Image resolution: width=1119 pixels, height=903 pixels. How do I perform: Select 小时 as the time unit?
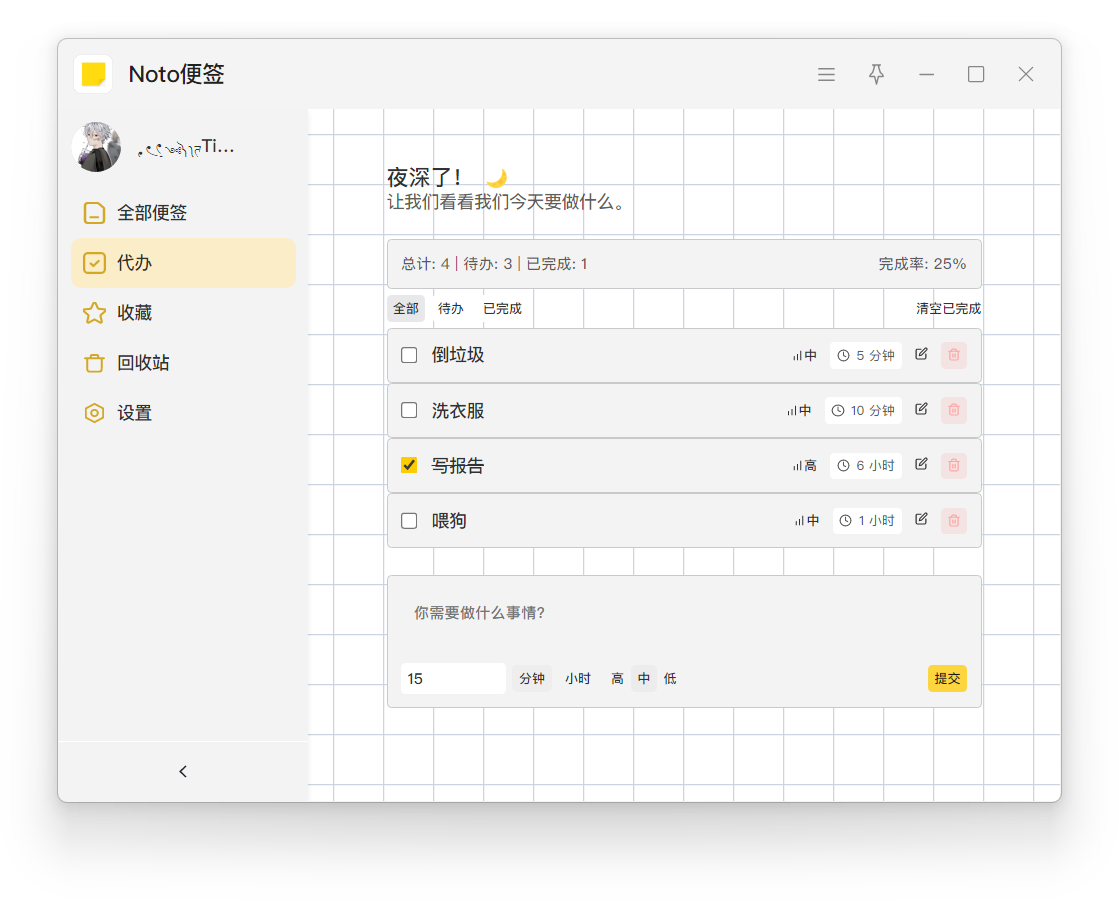578,679
